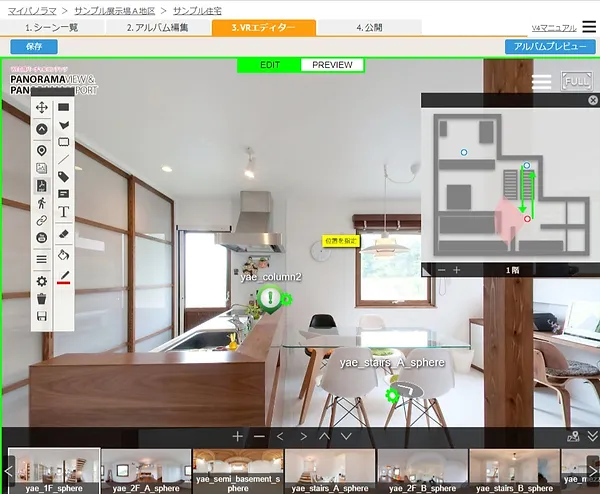Toggle FULL screen view
The height and width of the screenshot is (494, 600).
click(x=575, y=82)
